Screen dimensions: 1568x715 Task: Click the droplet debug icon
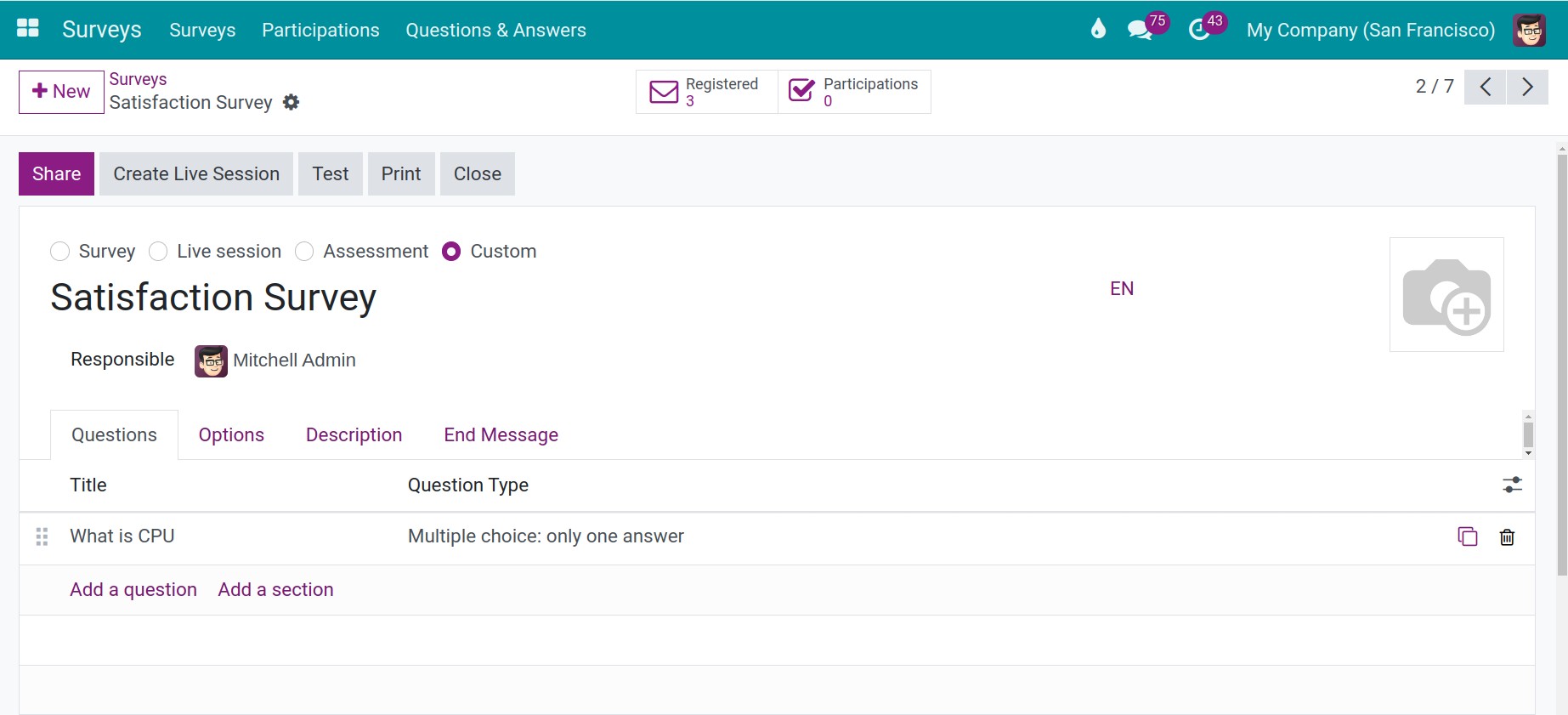tap(1098, 29)
